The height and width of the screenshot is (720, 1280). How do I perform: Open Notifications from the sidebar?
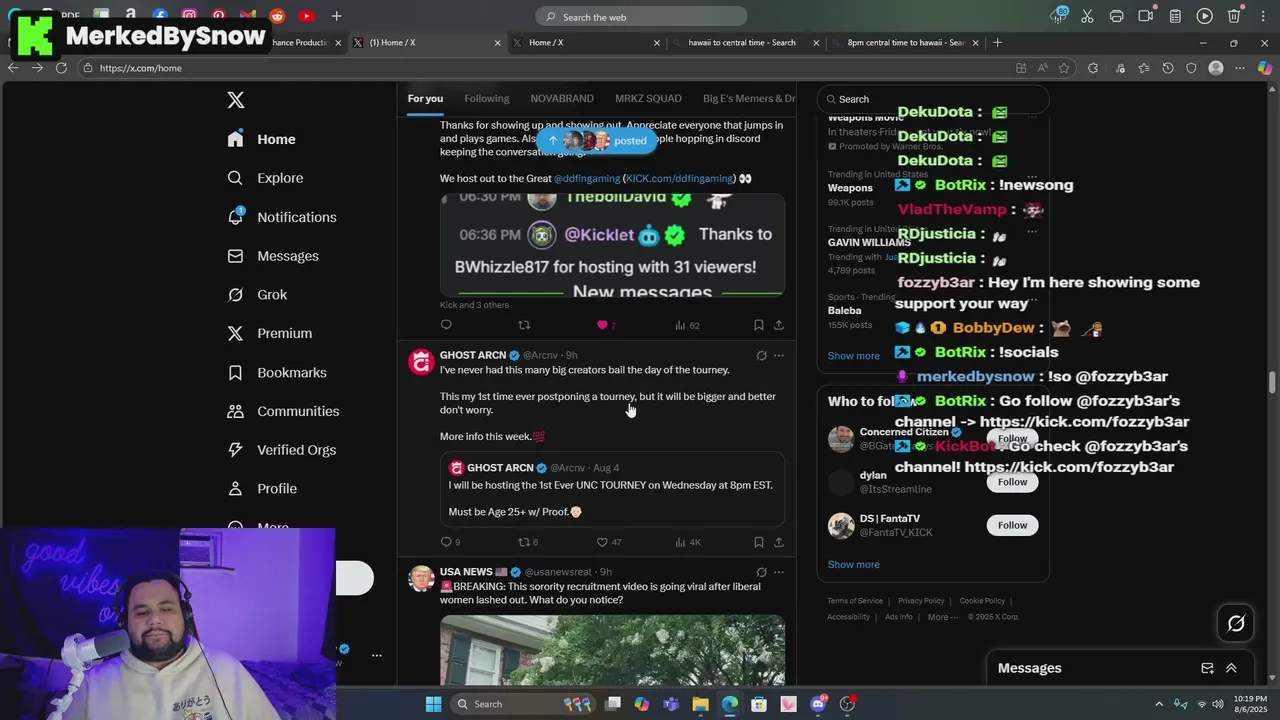click(x=283, y=217)
